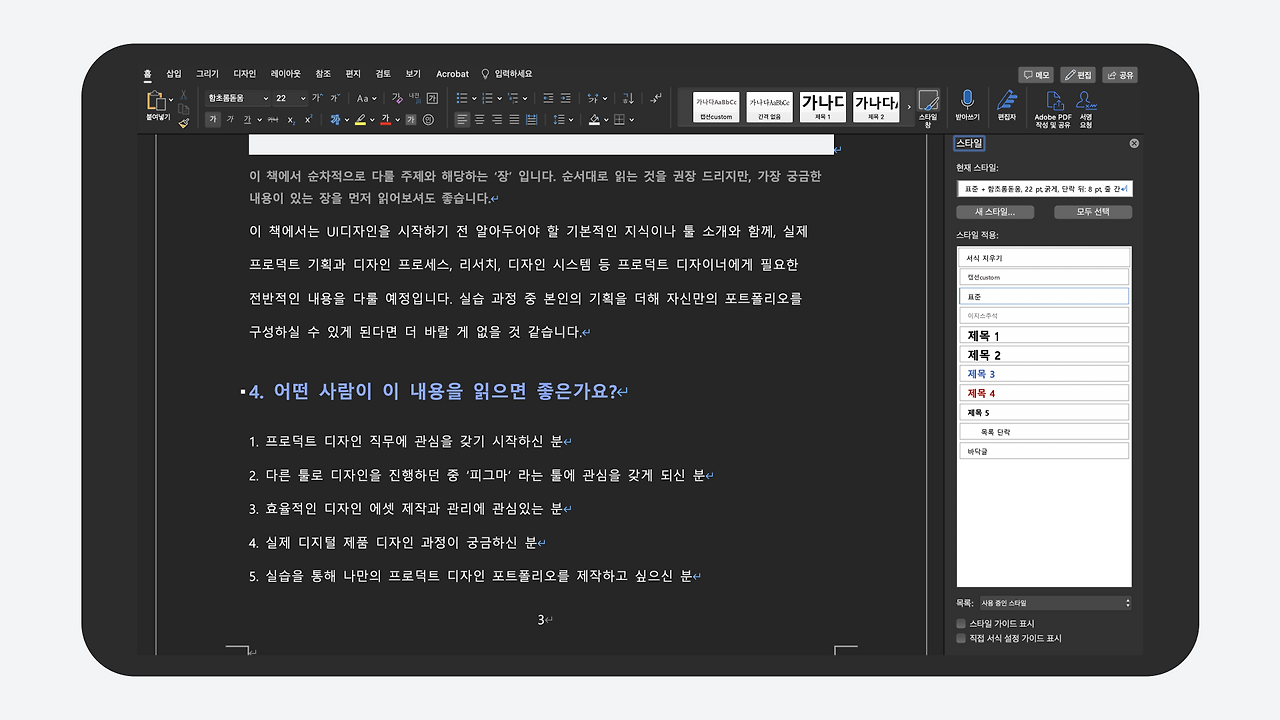Click the Sort icon
Viewport: 1280px width, 720px height.
click(x=628, y=98)
